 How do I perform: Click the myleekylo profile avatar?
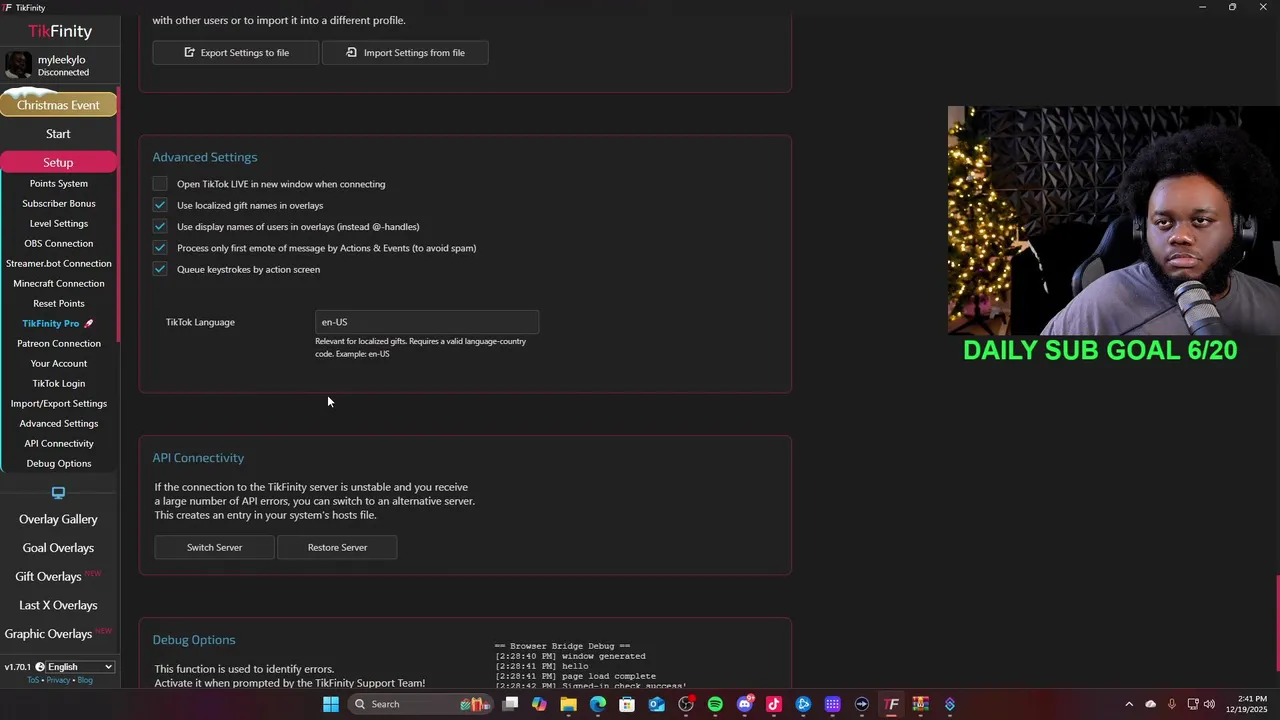point(18,65)
